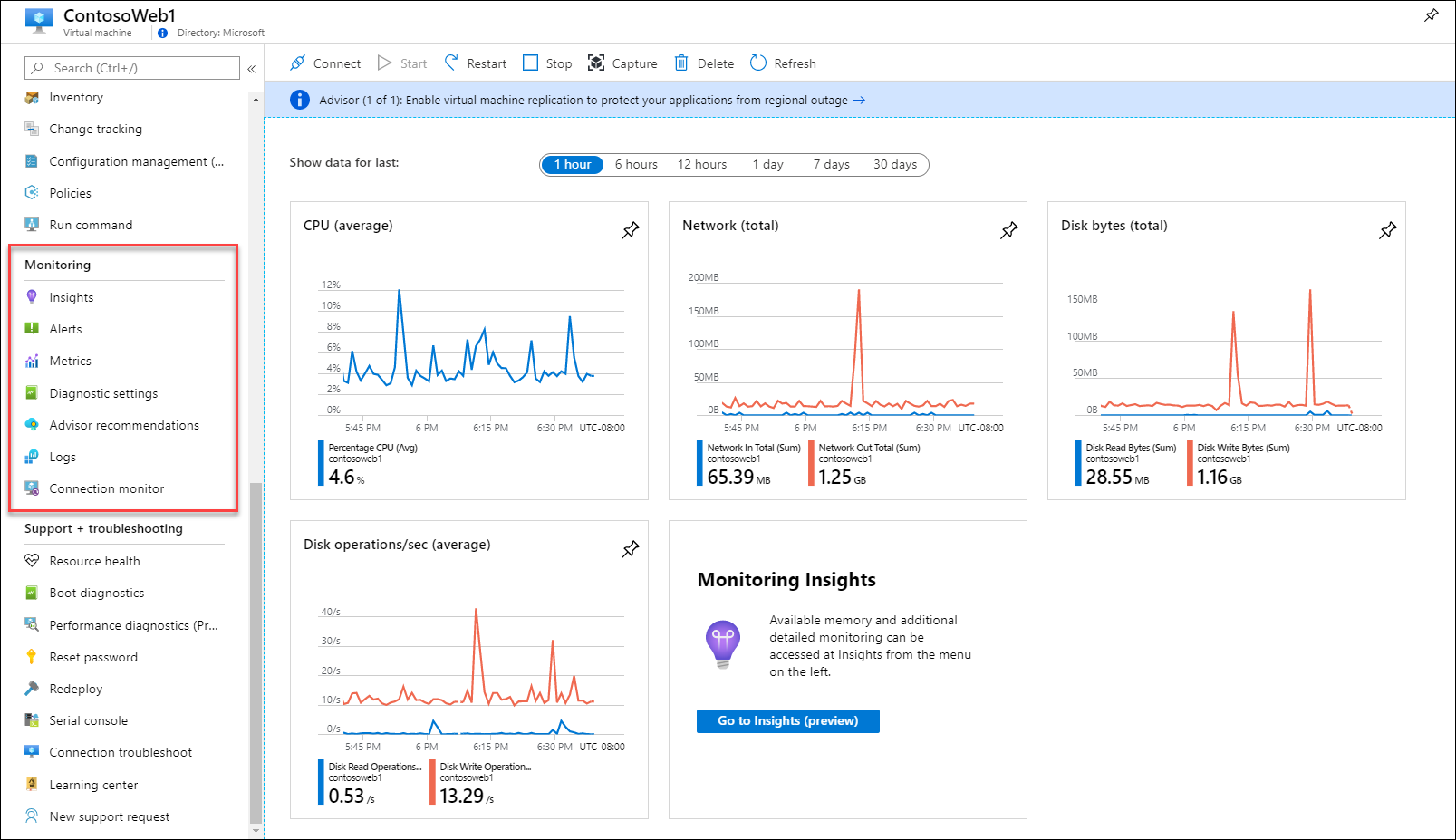Pin the Network (total) chart

[1009, 230]
